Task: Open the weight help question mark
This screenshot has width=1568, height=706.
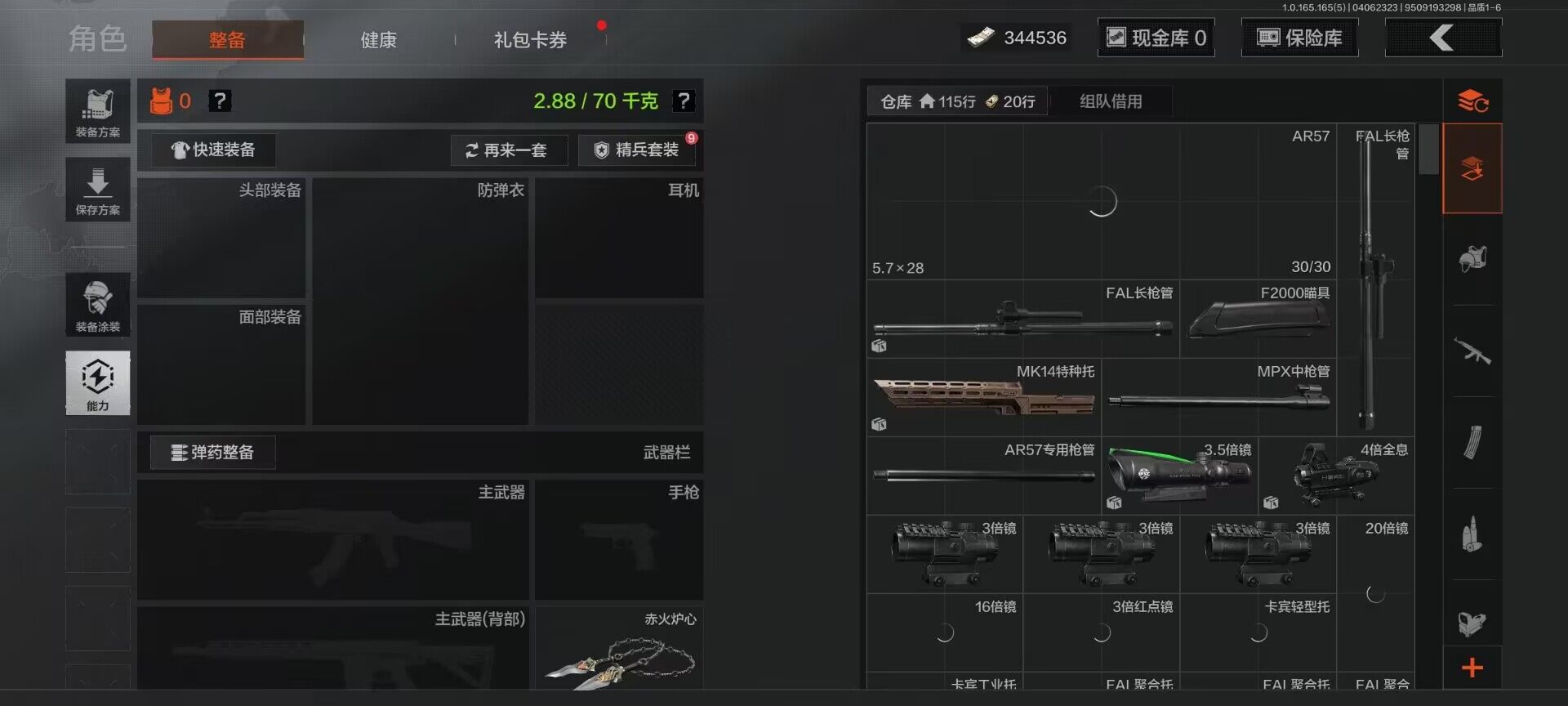Action: (684, 101)
